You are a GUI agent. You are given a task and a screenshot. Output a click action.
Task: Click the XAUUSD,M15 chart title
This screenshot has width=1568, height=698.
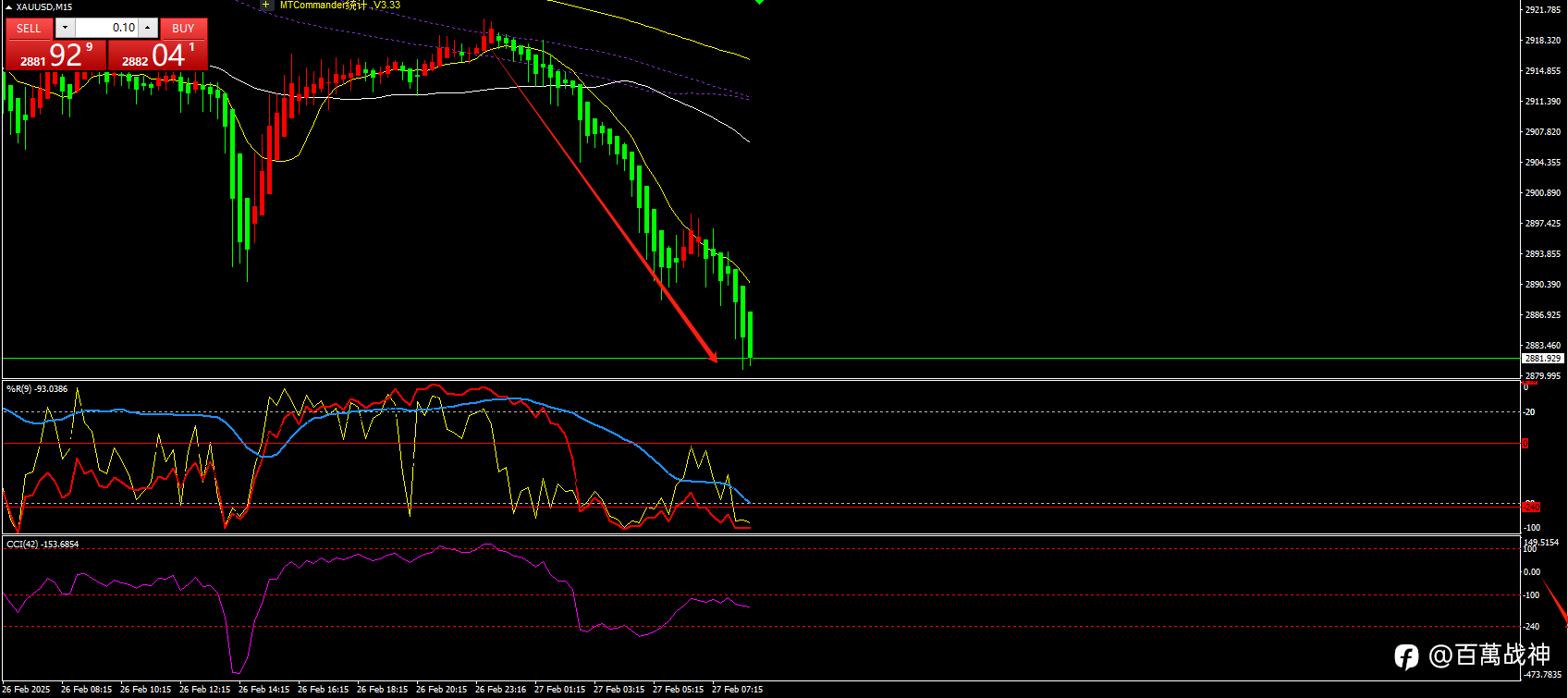tap(44, 6)
